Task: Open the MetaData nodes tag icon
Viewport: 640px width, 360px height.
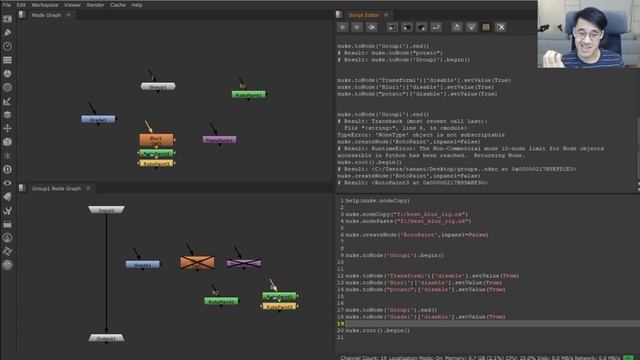Action: click(x=7, y=197)
